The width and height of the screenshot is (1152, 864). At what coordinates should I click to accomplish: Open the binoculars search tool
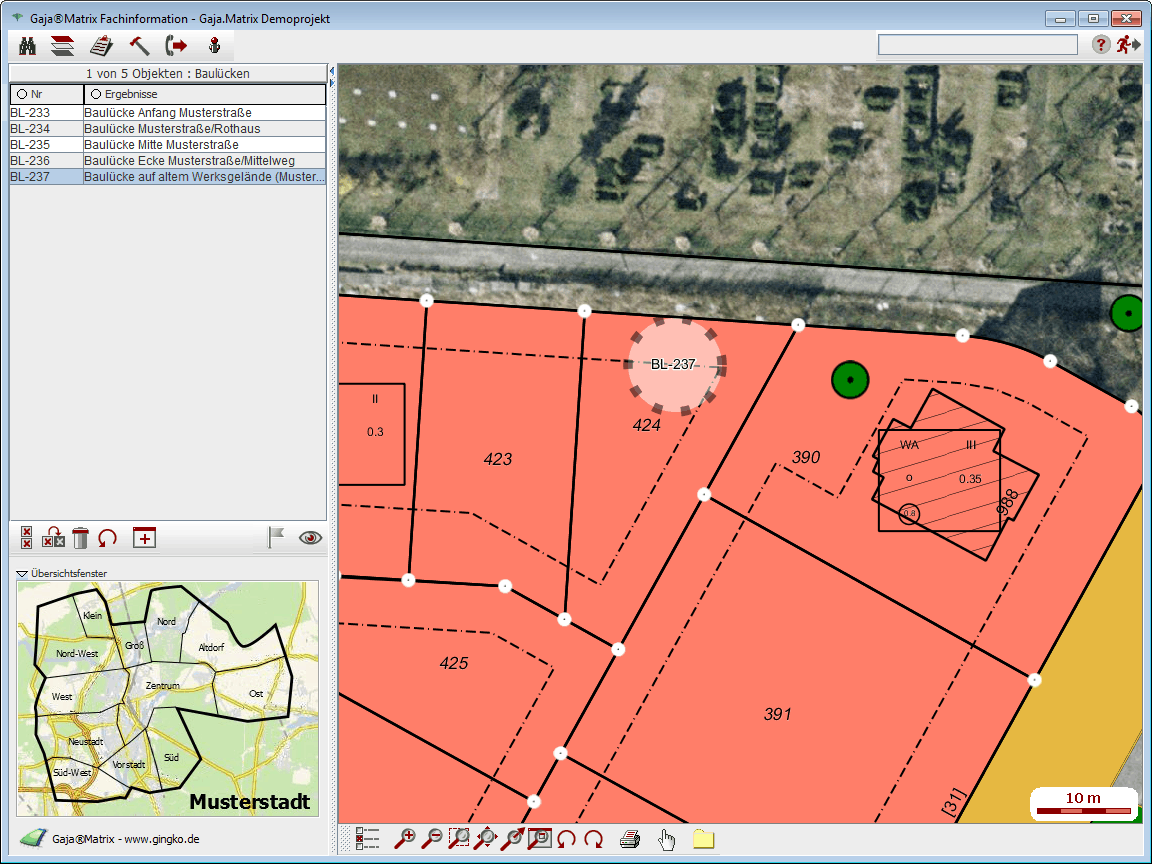tap(28, 45)
